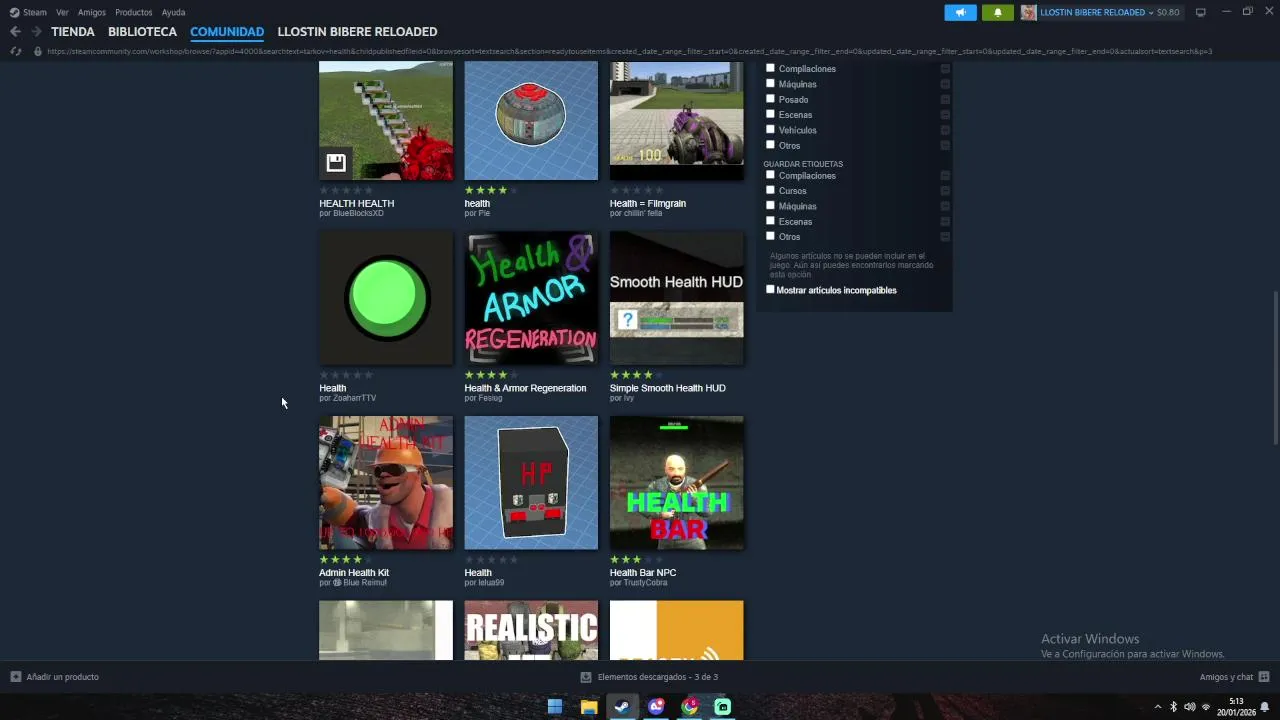Show hidden tray icons chevron
Image resolution: width=1280 pixels, height=720 pixels.
(1157, 707)
